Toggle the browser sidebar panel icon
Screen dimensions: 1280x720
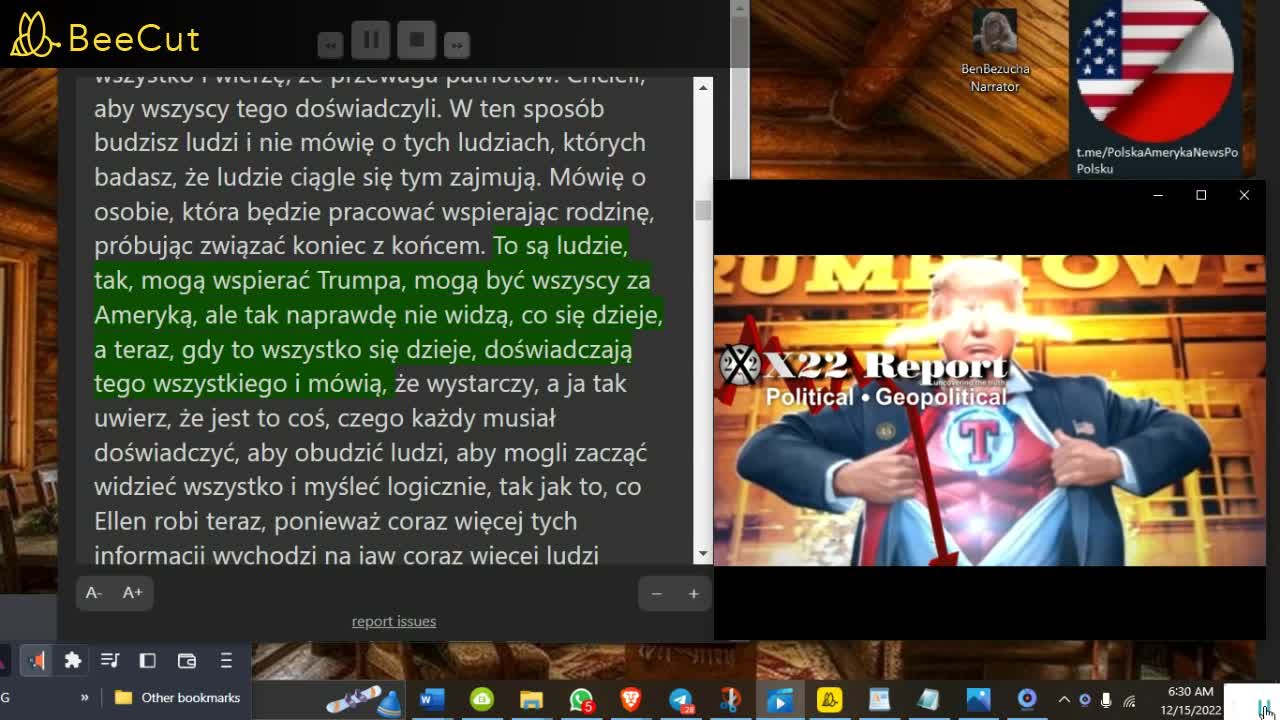(147, 660)
